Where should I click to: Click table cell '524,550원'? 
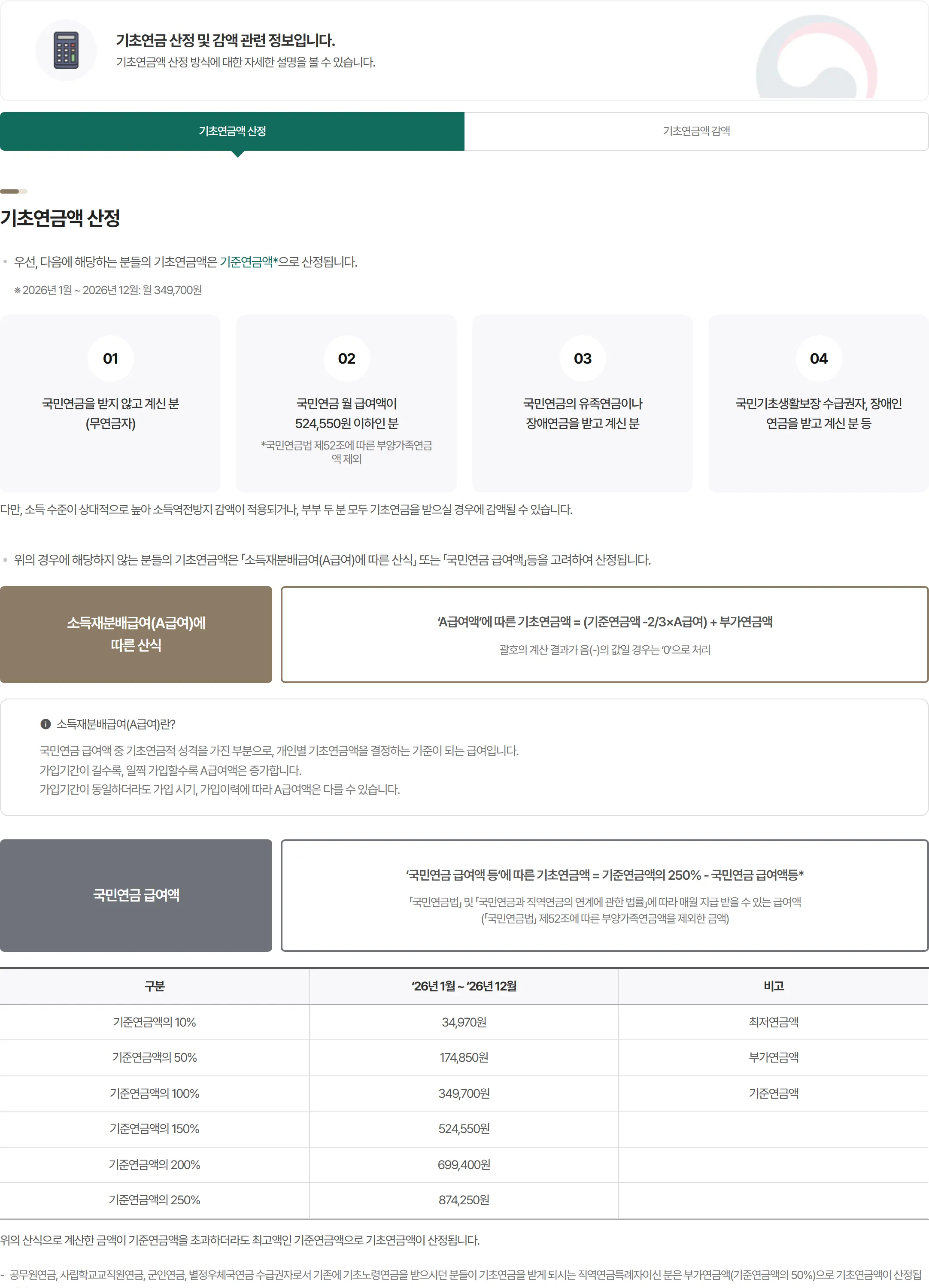464,1129
